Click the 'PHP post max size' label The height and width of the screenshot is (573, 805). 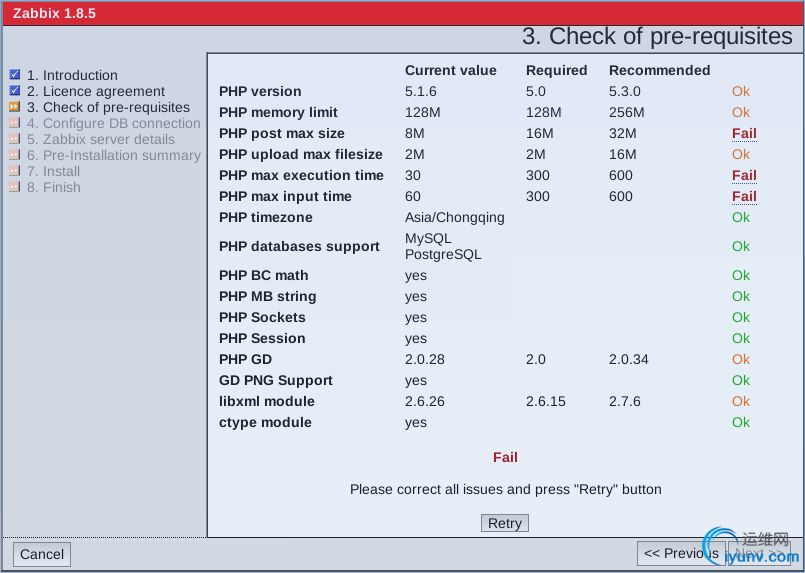pyautogui.click(x=282, y=133)
